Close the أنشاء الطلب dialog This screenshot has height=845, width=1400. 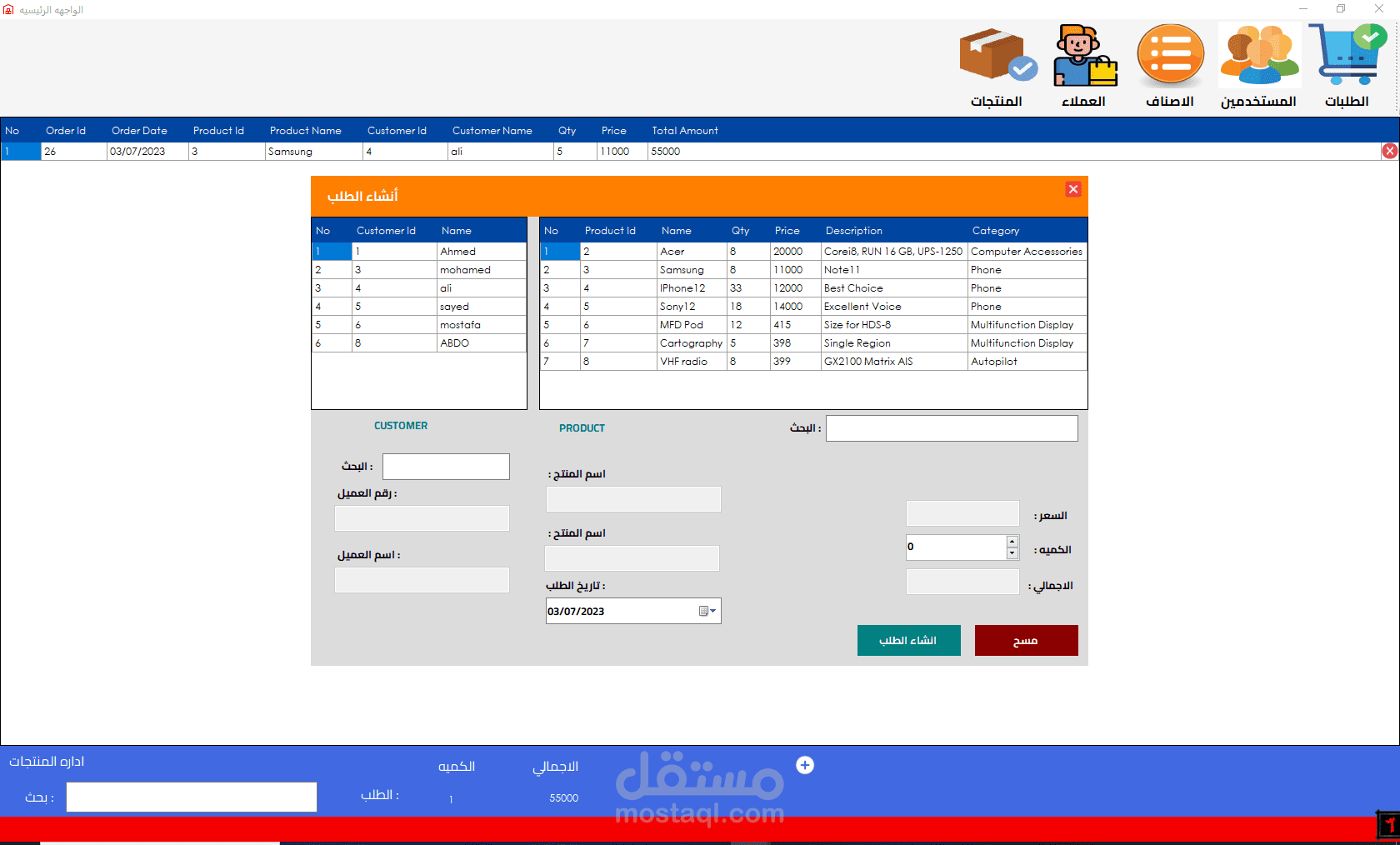click(x=1073, y=189)
